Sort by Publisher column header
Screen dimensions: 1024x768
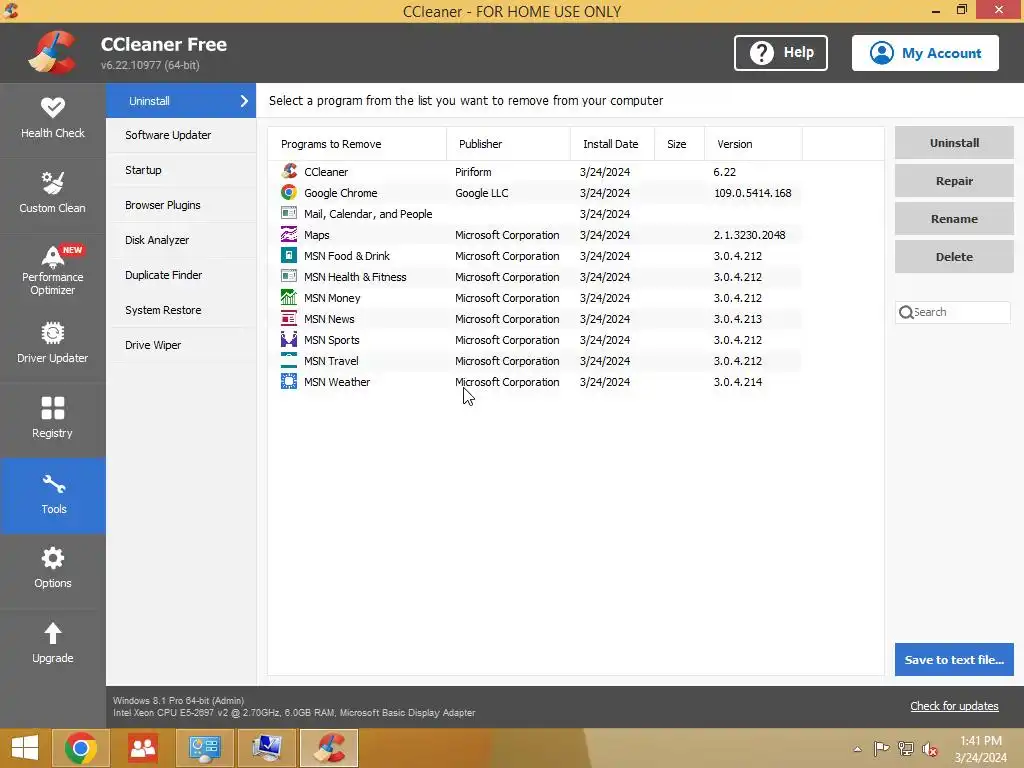508,144
